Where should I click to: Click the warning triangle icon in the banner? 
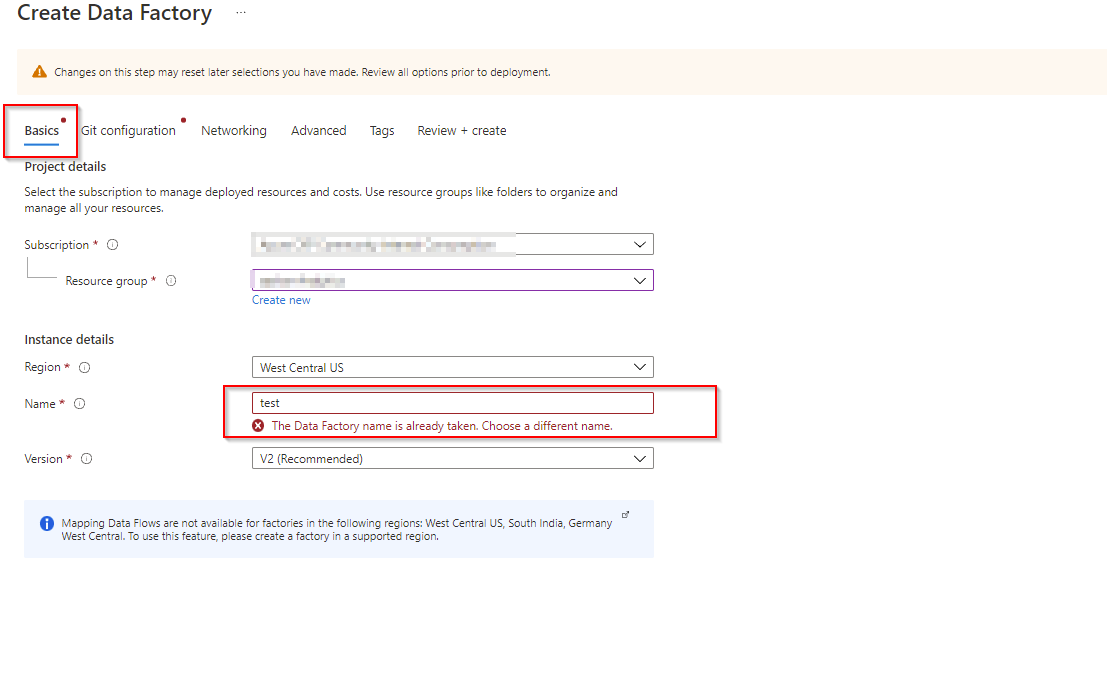40,71
